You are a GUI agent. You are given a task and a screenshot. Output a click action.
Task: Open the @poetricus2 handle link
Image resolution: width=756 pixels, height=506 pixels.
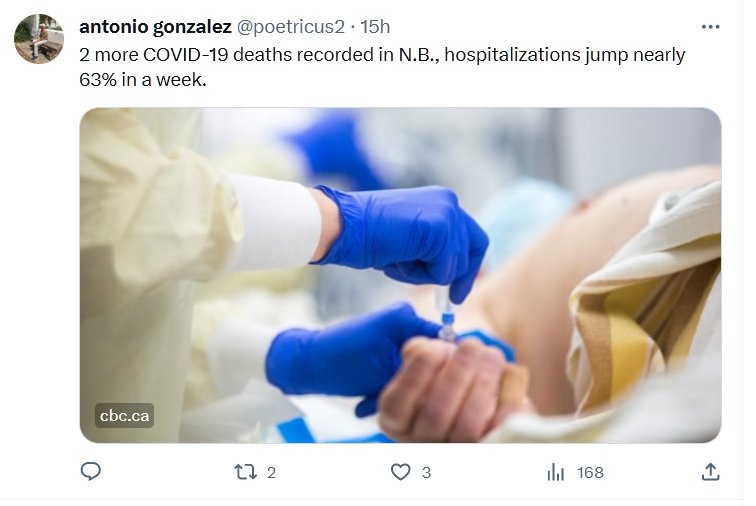305,26
